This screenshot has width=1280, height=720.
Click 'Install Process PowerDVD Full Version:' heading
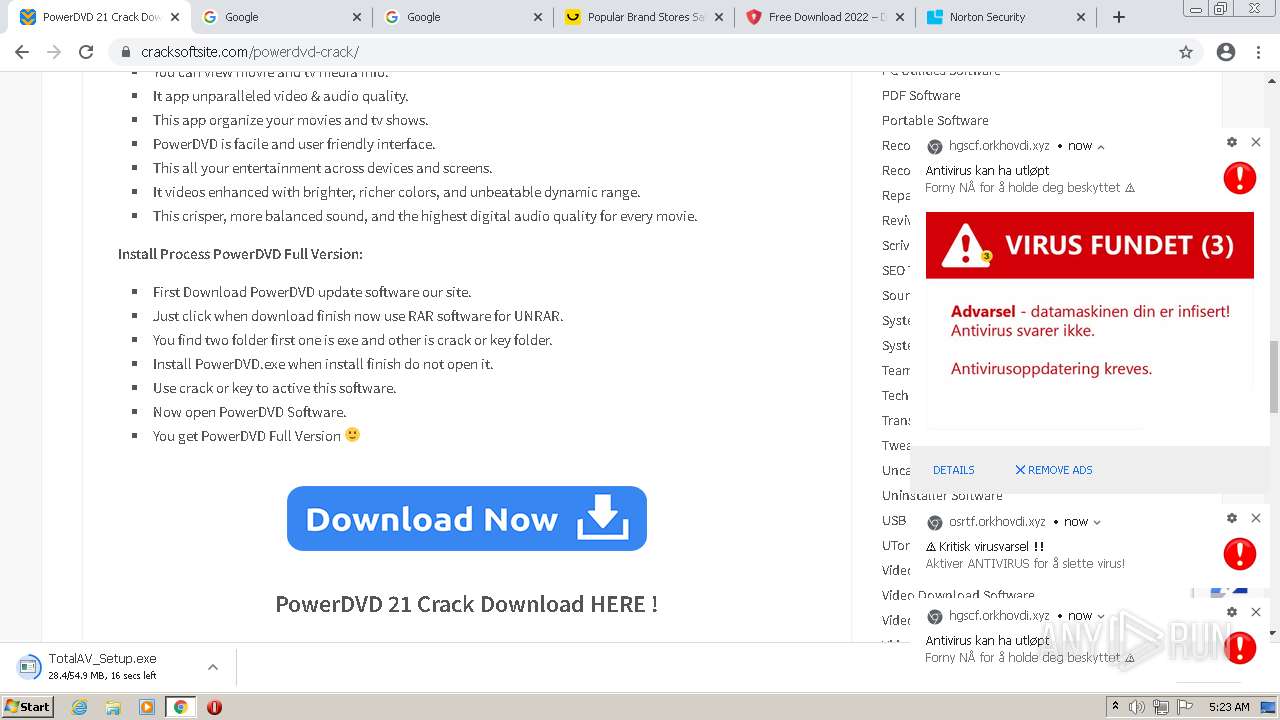pos(240,254)
